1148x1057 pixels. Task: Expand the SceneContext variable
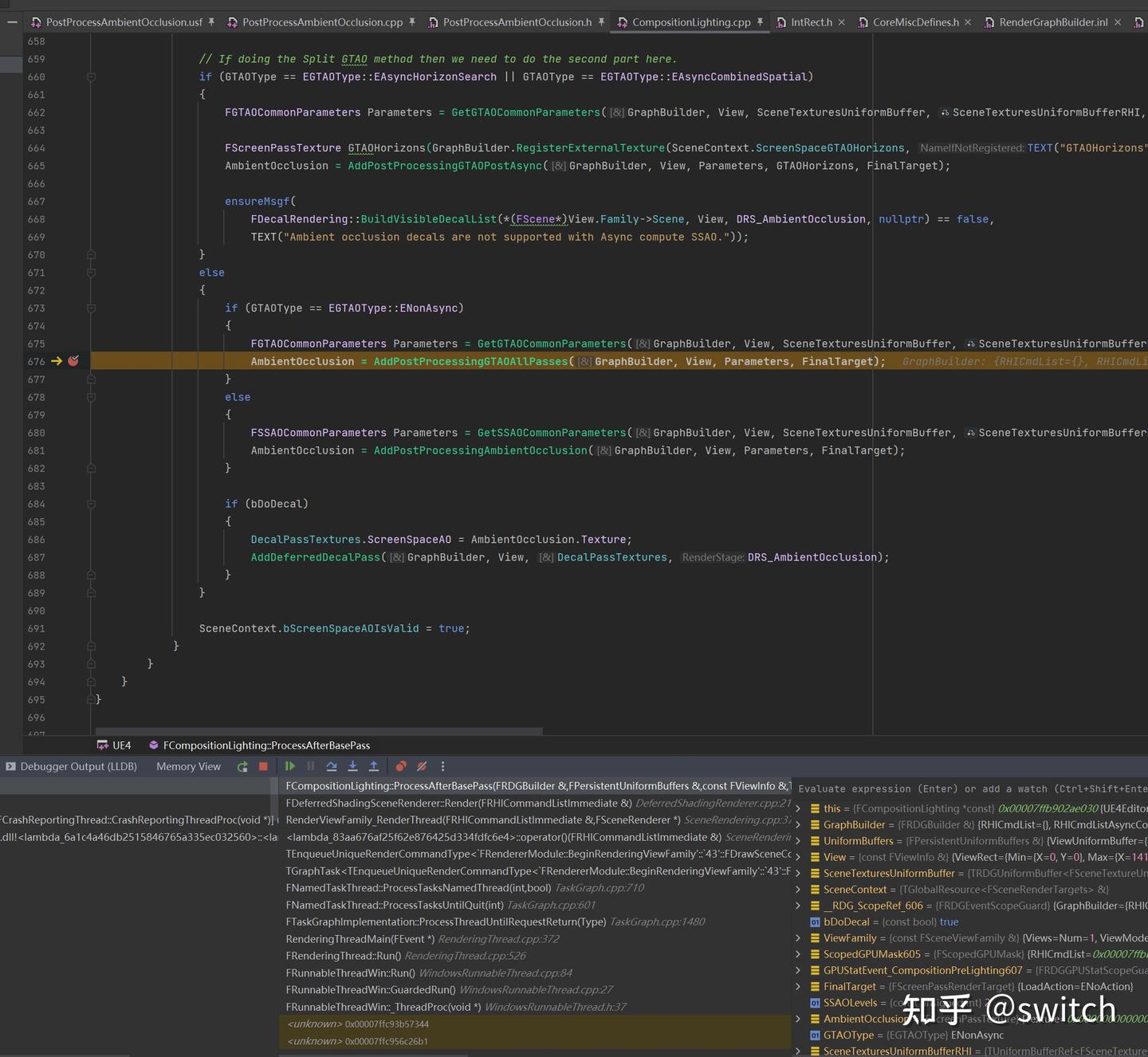797,889
